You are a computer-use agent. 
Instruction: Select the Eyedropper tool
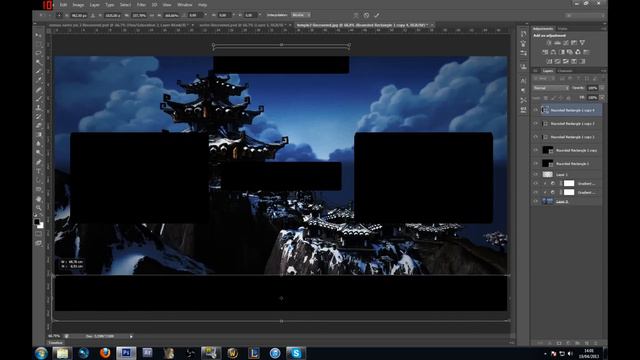click(x=38, y=80)
